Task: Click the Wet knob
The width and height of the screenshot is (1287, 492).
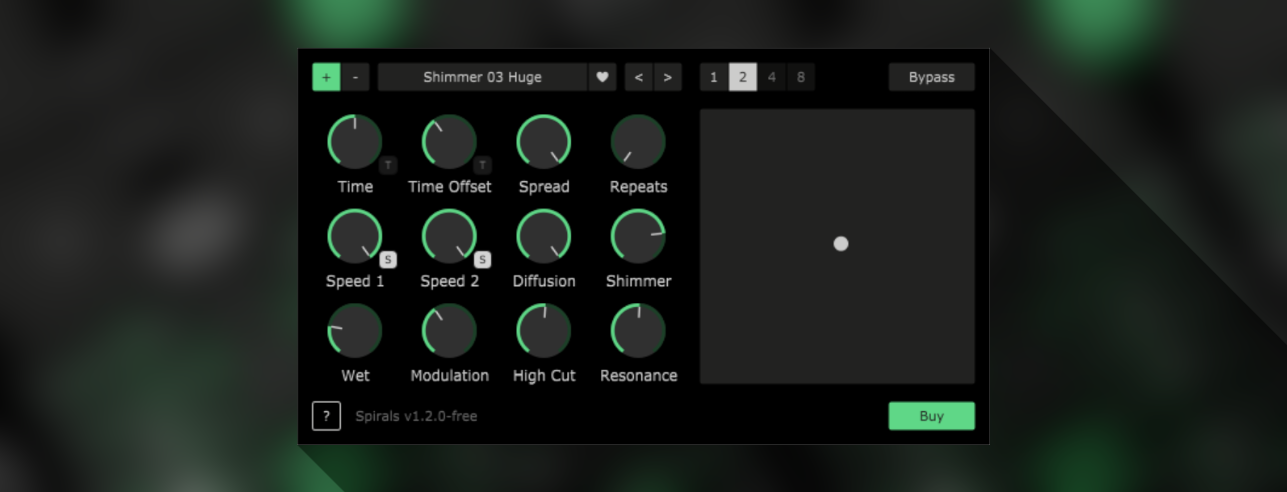Action: [x=355, y=331]
